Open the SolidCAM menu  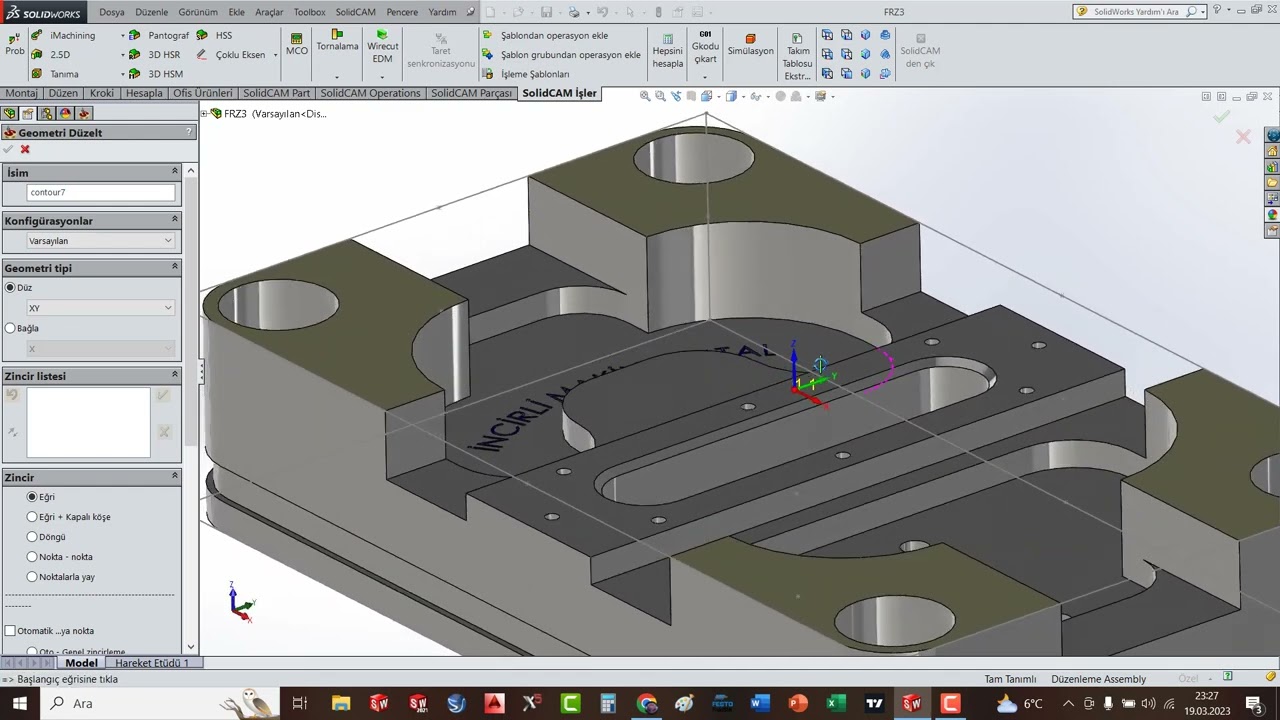355,12
